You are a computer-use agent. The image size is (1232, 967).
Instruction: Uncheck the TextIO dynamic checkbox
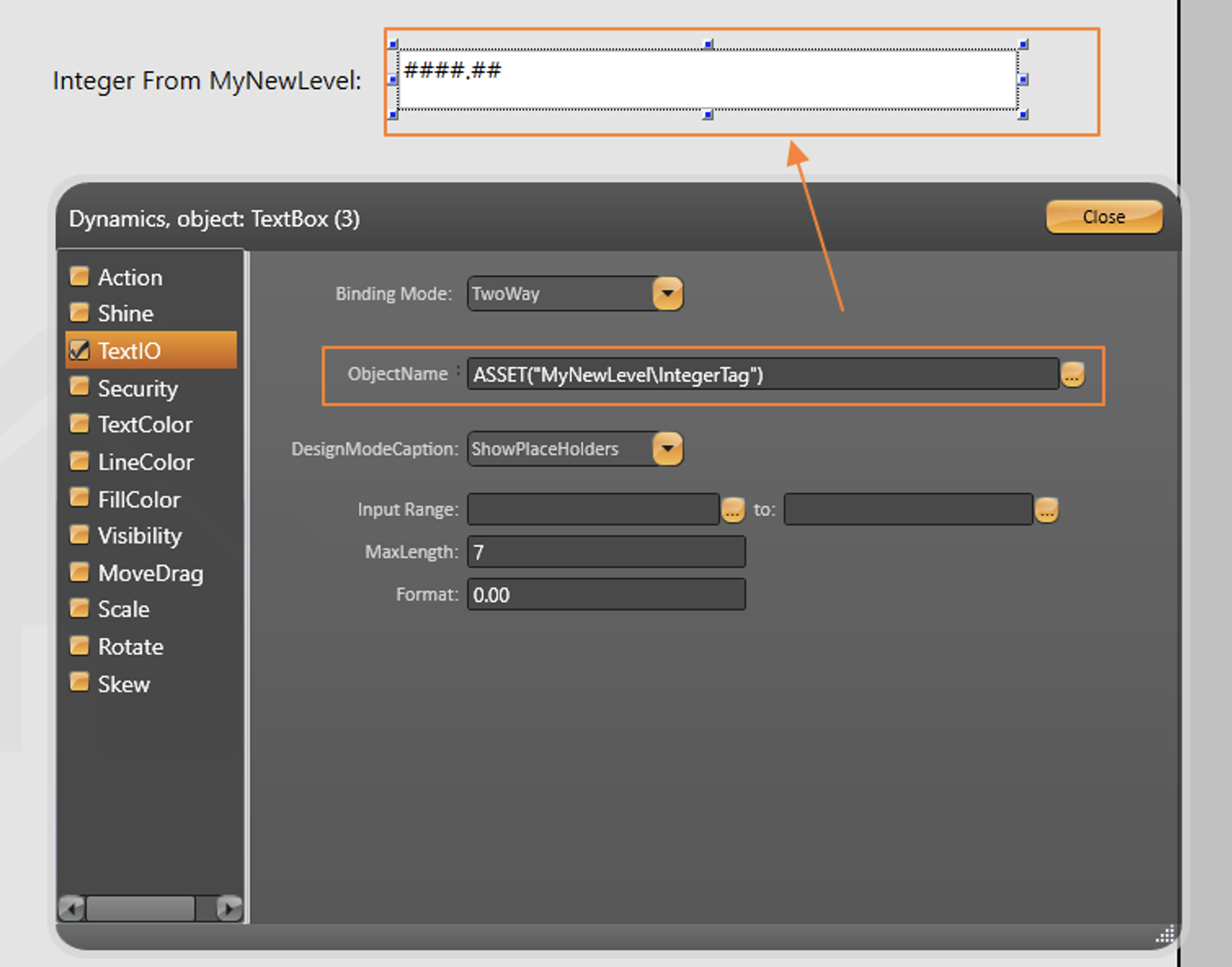pos(79,350)
